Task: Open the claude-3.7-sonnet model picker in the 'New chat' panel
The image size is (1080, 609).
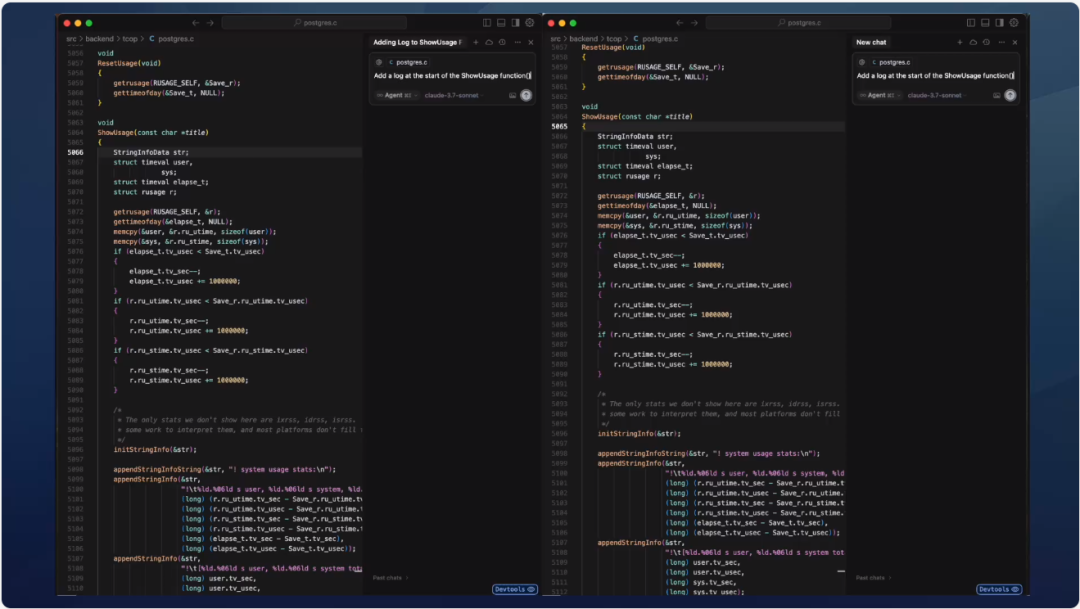Action: (936, 95)
